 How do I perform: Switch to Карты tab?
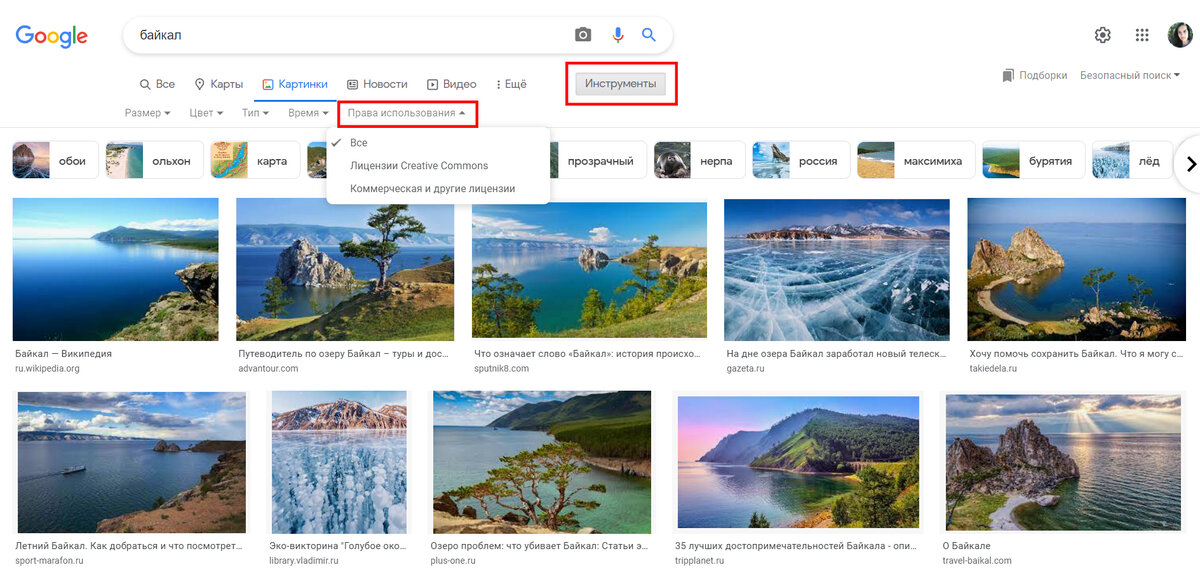tap(219, 84)
